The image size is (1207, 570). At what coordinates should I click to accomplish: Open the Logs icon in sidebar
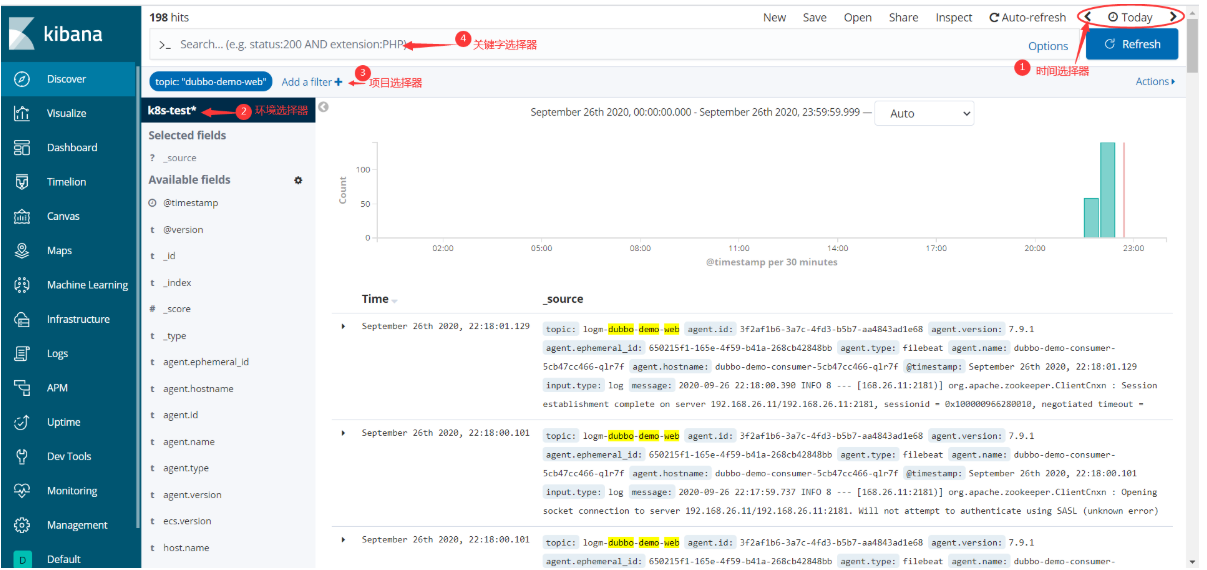coord(22,353)
